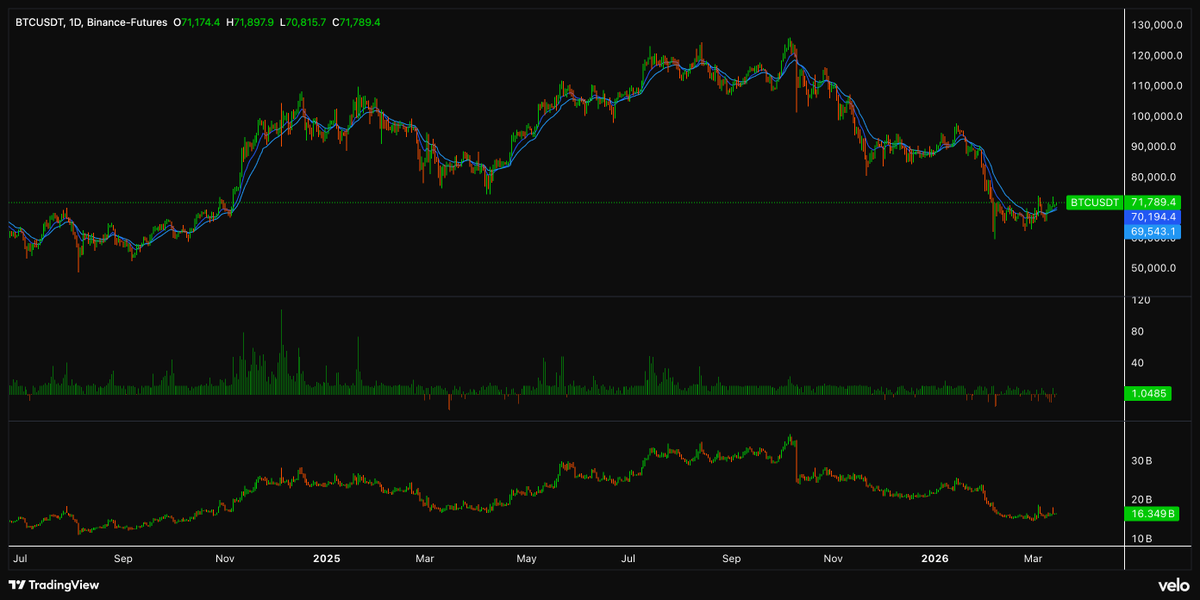
Task: Click the 120,000.0 price axis label
Action: tap(1155, 56)
